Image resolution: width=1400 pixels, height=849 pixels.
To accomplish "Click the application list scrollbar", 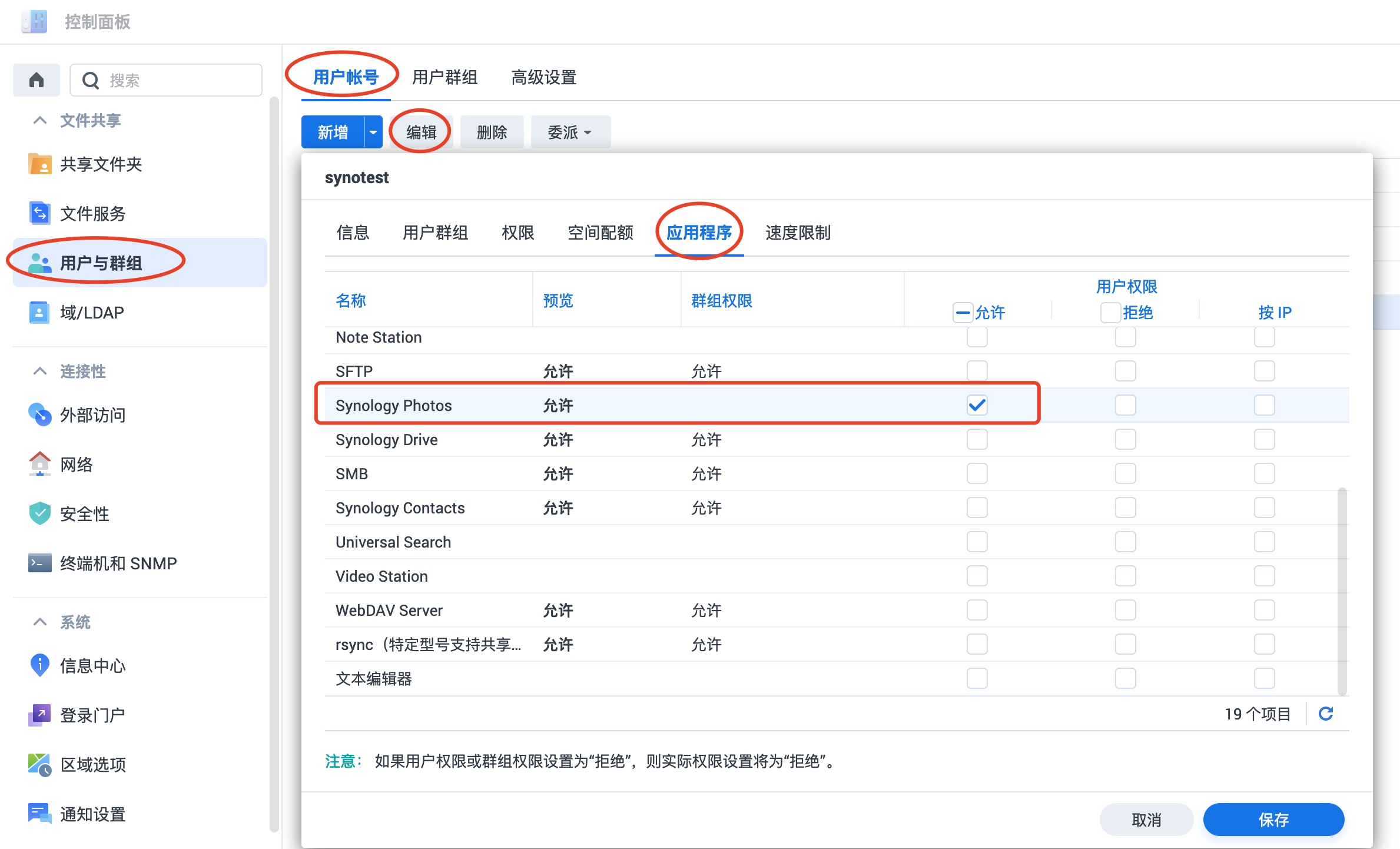I will pyautogui.click(x=1342, y=591).
